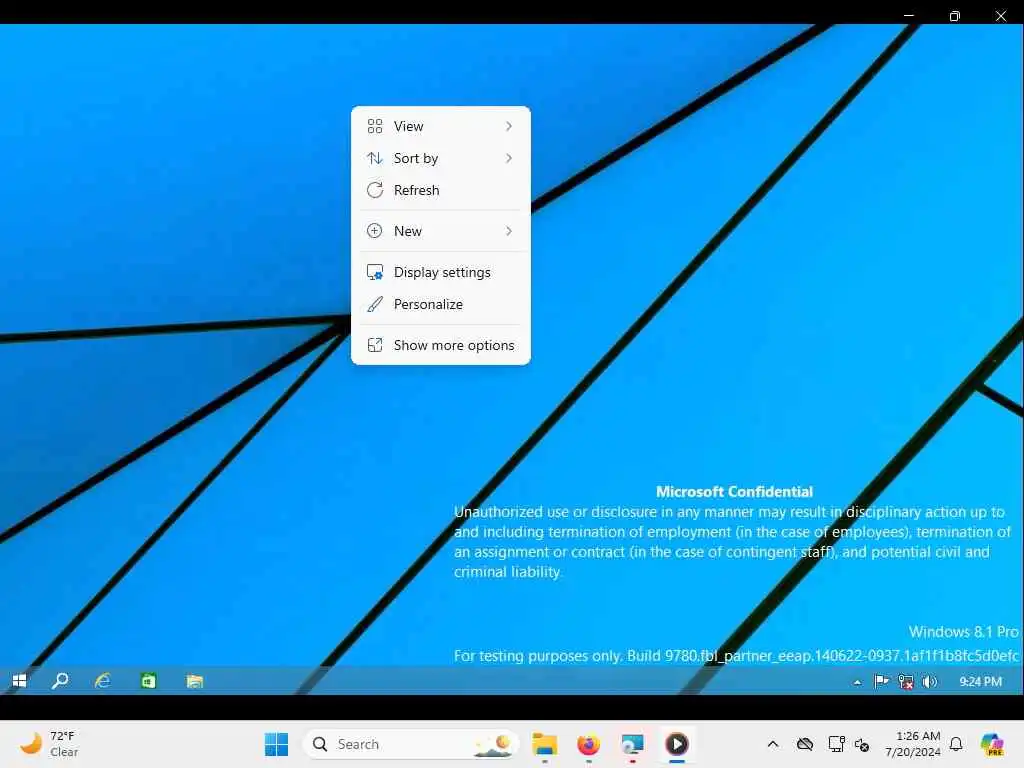Click the Refresh circular arrow icon
Viewport: 1024px width, 768px height.
coord(375,190)
